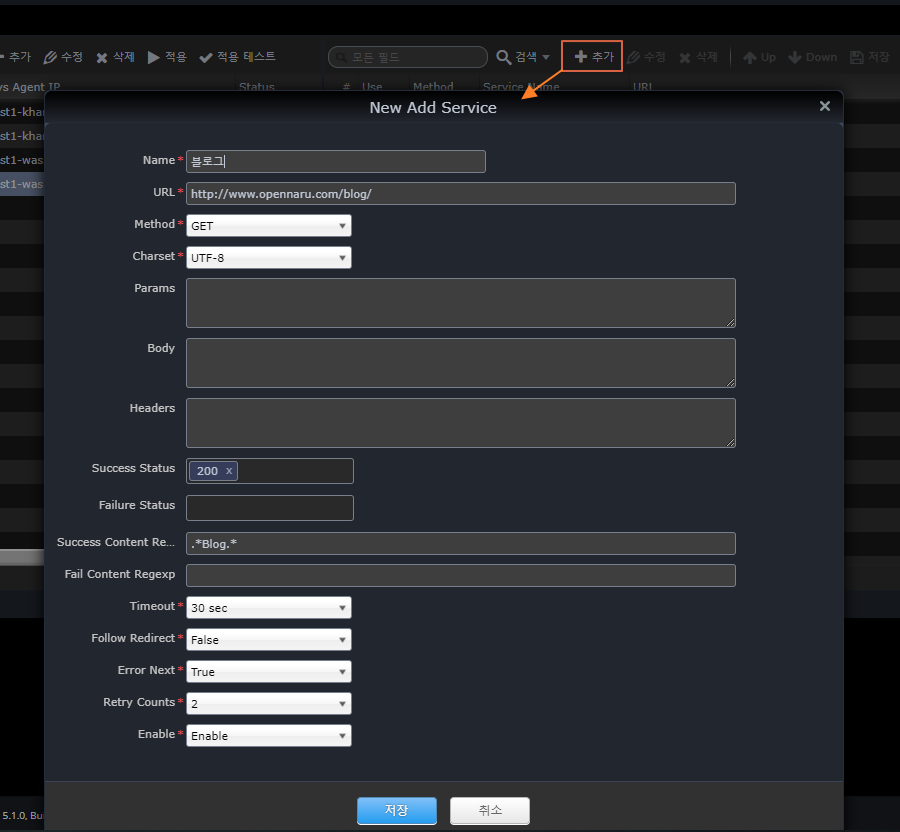Click the 취소 (cancel) button
This screenshot has width=900, height=832.
[489, 810]
